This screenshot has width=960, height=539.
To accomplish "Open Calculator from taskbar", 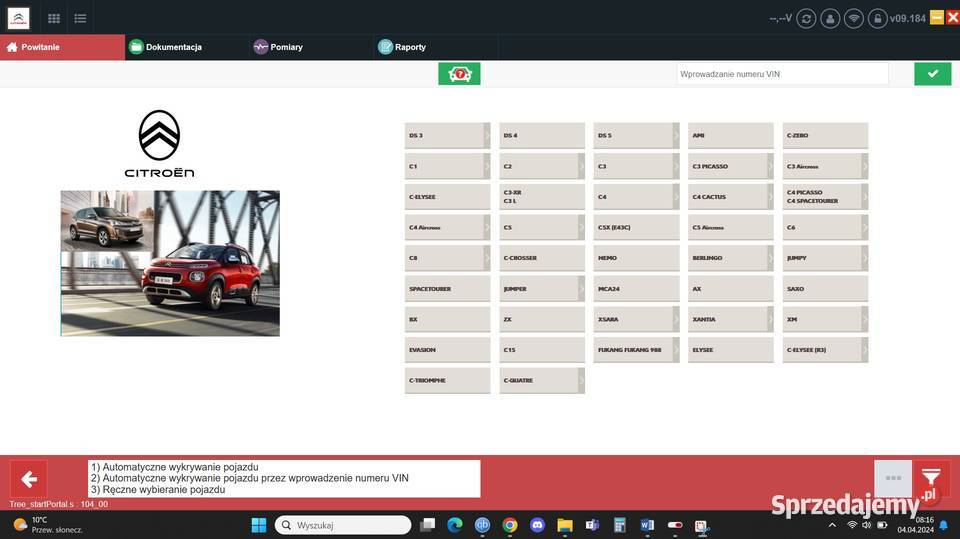I will (x=620, y=525).
